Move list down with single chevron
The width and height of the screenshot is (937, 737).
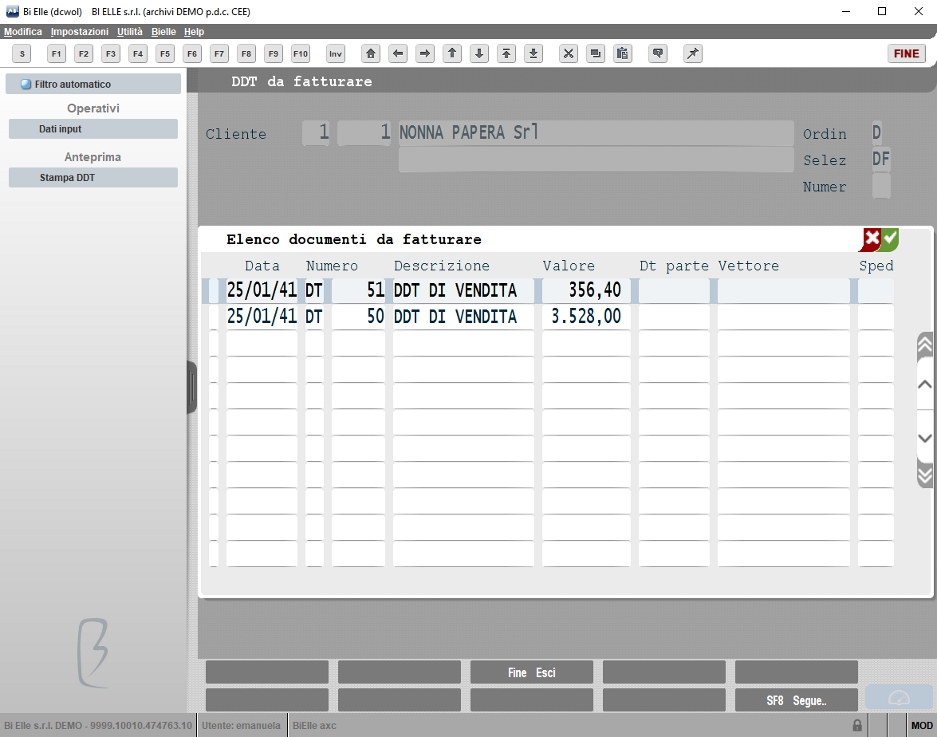click(x=924, y=438)
